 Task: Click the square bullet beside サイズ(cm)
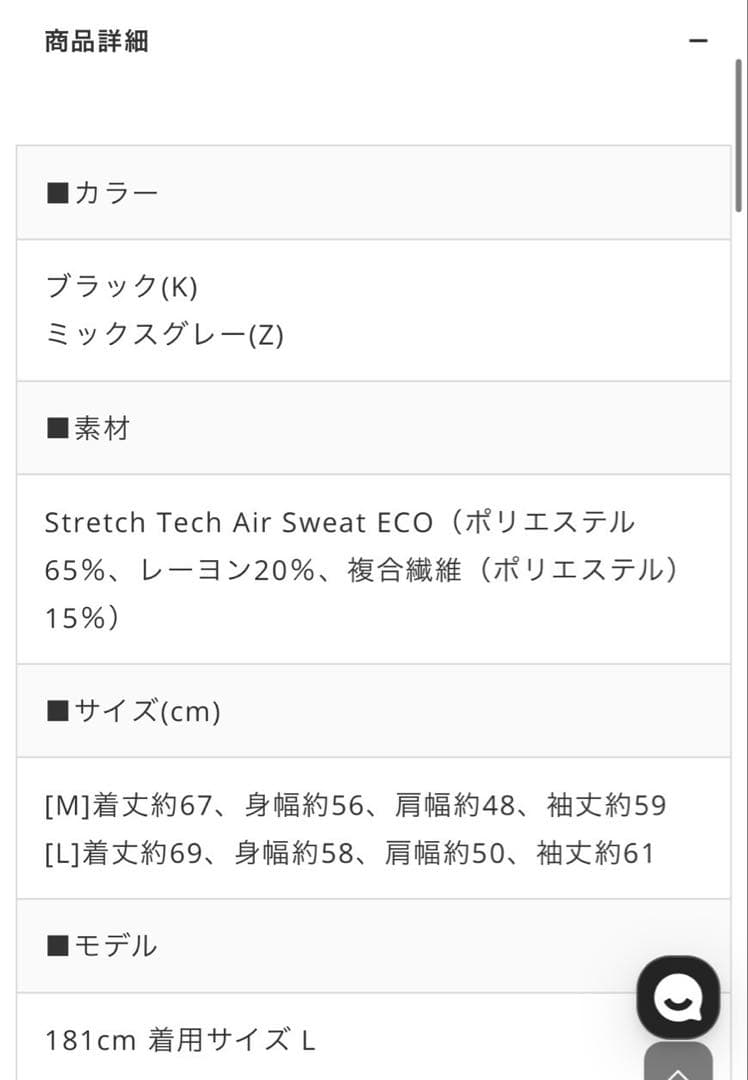click(x=57, y=711)
